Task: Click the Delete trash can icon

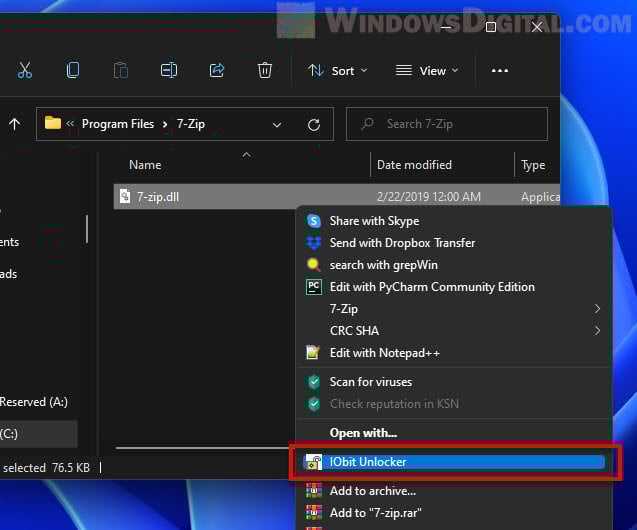Action: (265, 70)
